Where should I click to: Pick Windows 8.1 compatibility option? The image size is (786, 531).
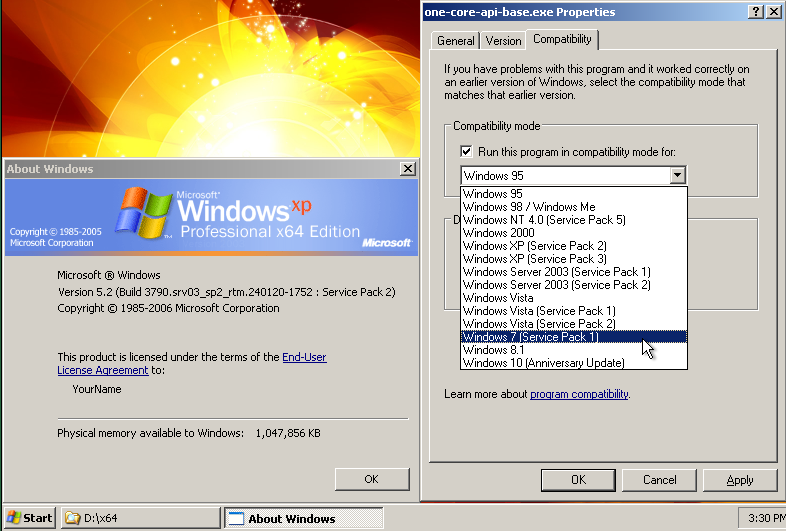click(x=573, y=350)
